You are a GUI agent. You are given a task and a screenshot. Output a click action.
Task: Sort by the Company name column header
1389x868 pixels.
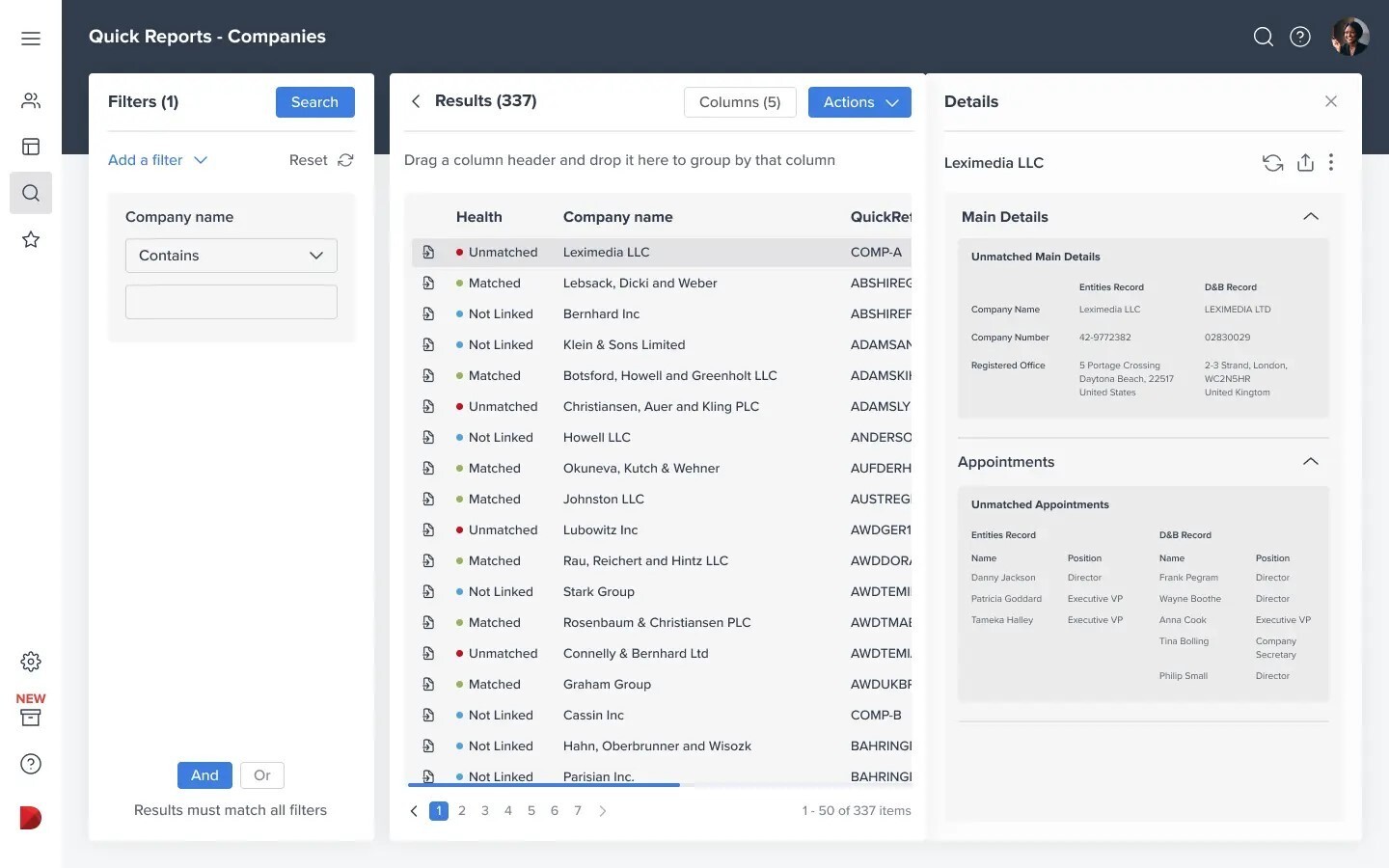[x=617, y=217]
